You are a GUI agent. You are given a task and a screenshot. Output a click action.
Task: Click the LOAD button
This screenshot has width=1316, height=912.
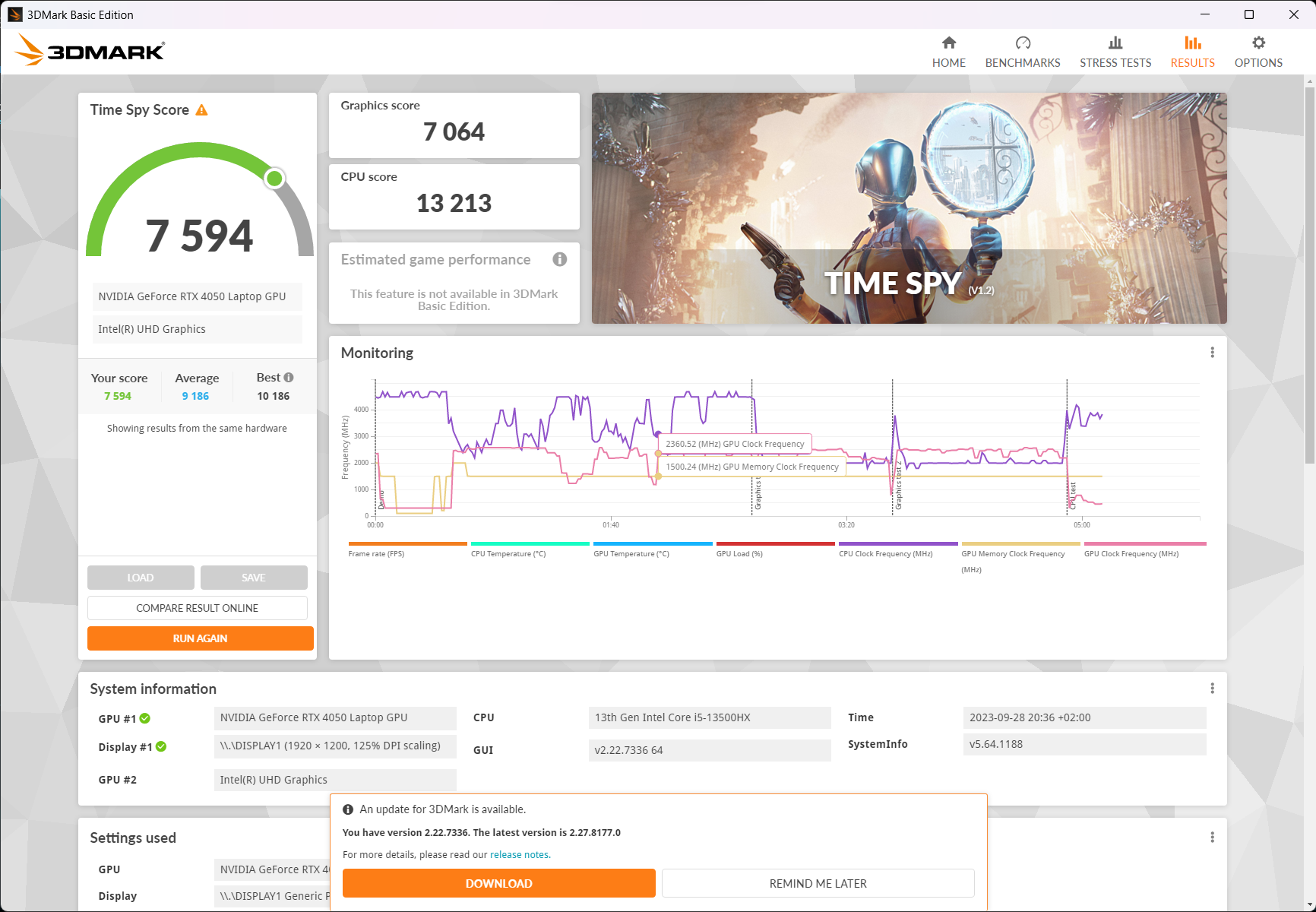tap(141, 578)
